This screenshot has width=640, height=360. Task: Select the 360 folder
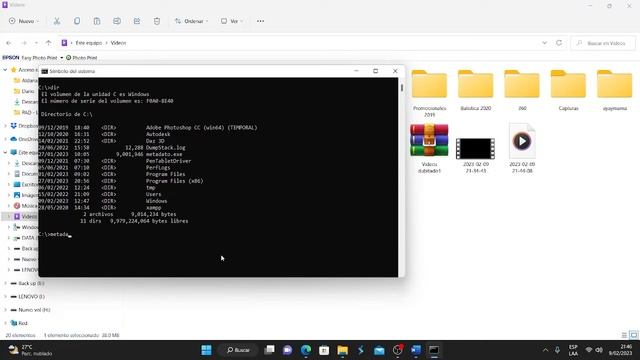tap(522, 90)
